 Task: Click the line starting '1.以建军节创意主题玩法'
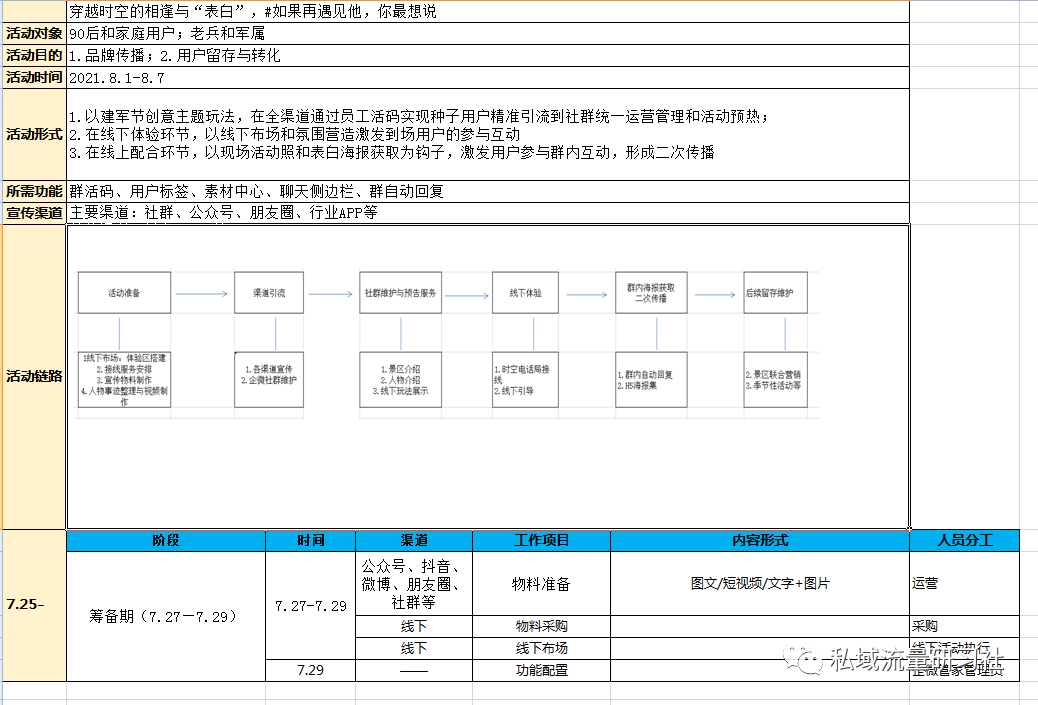tap(419, 117)
